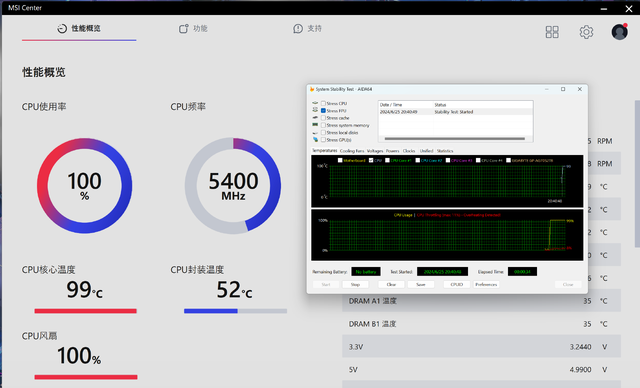Switch to the Cooling Fans tab
The image size is (640, 388).
click(352, 151)
